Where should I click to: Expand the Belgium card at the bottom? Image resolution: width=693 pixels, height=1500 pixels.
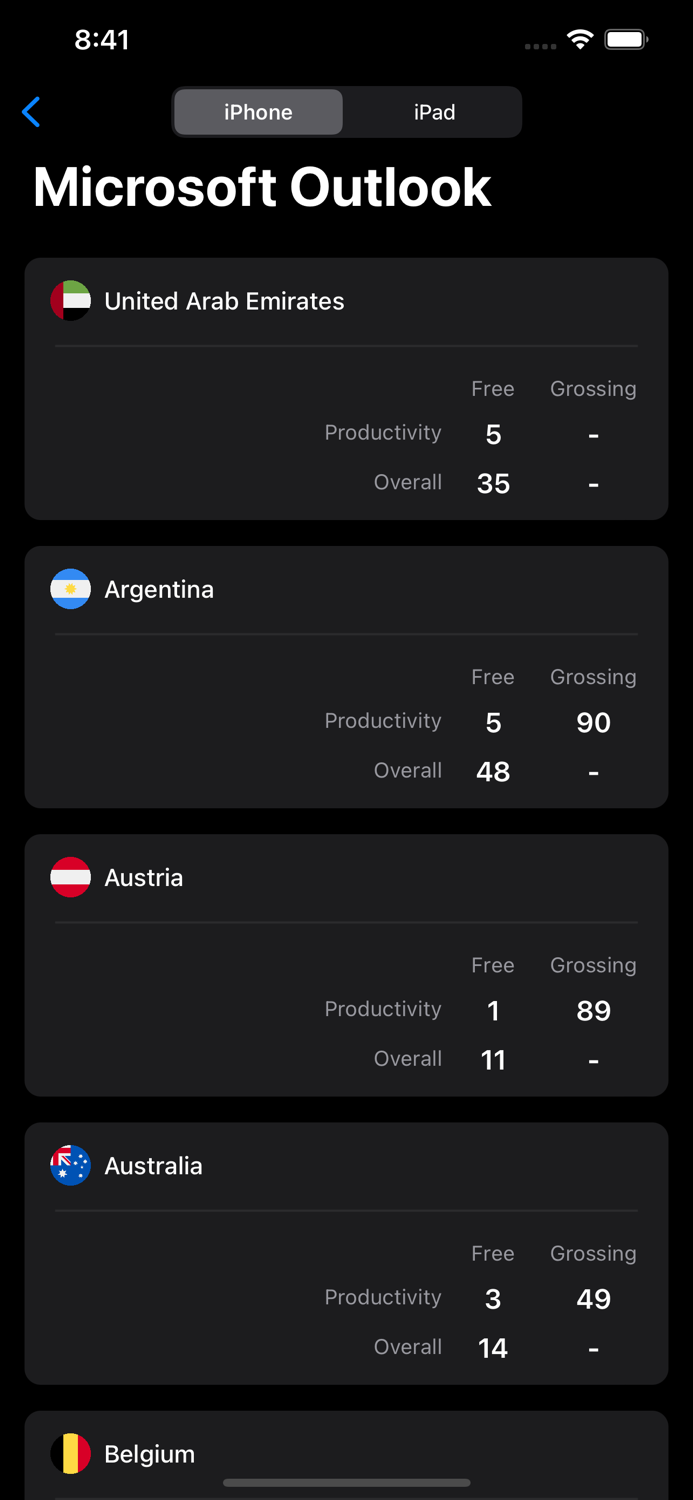[346, 1453]
